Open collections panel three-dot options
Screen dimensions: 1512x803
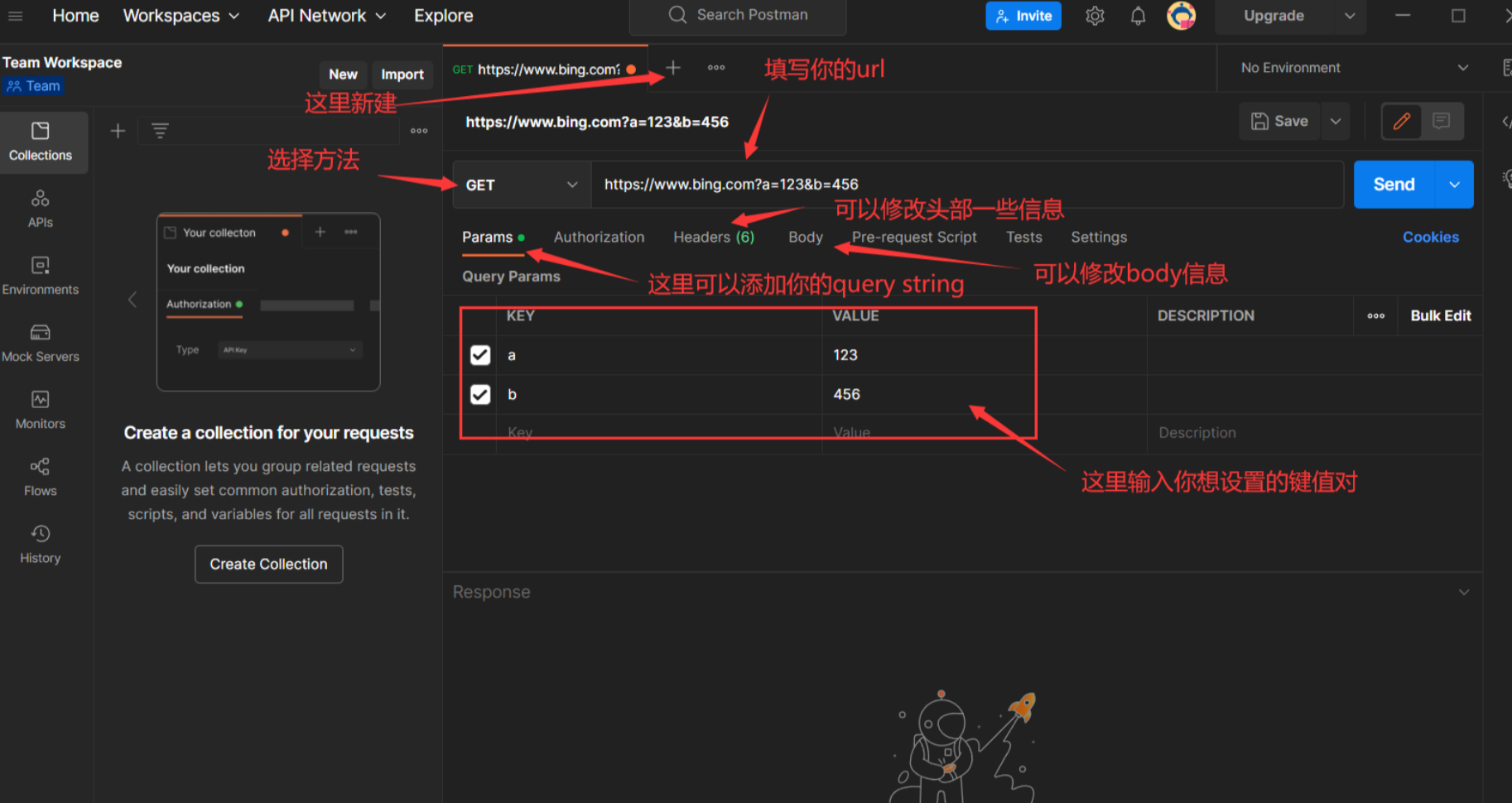click(x=419, y=131)
